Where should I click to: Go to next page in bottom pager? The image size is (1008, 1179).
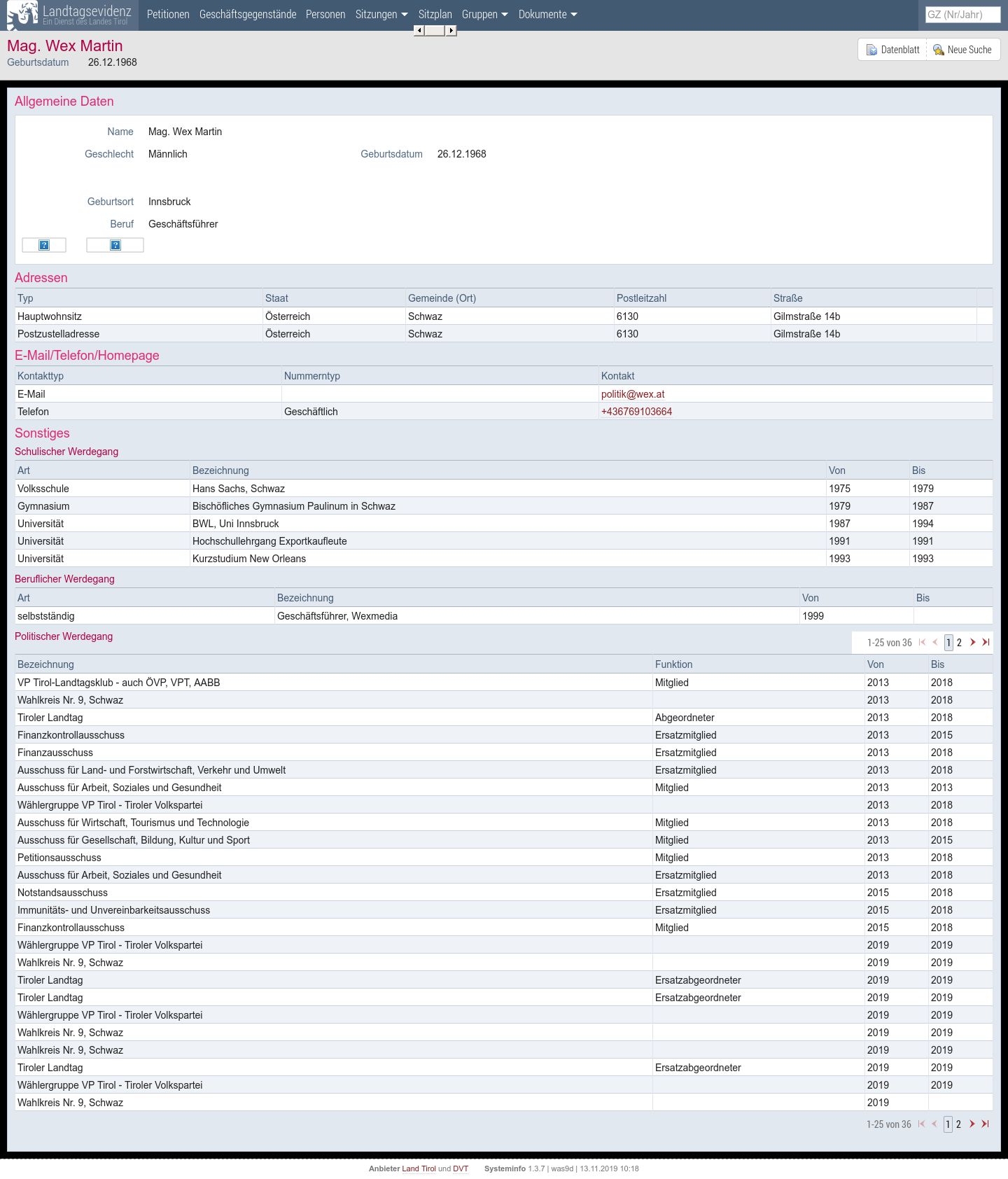[972, 1124]
